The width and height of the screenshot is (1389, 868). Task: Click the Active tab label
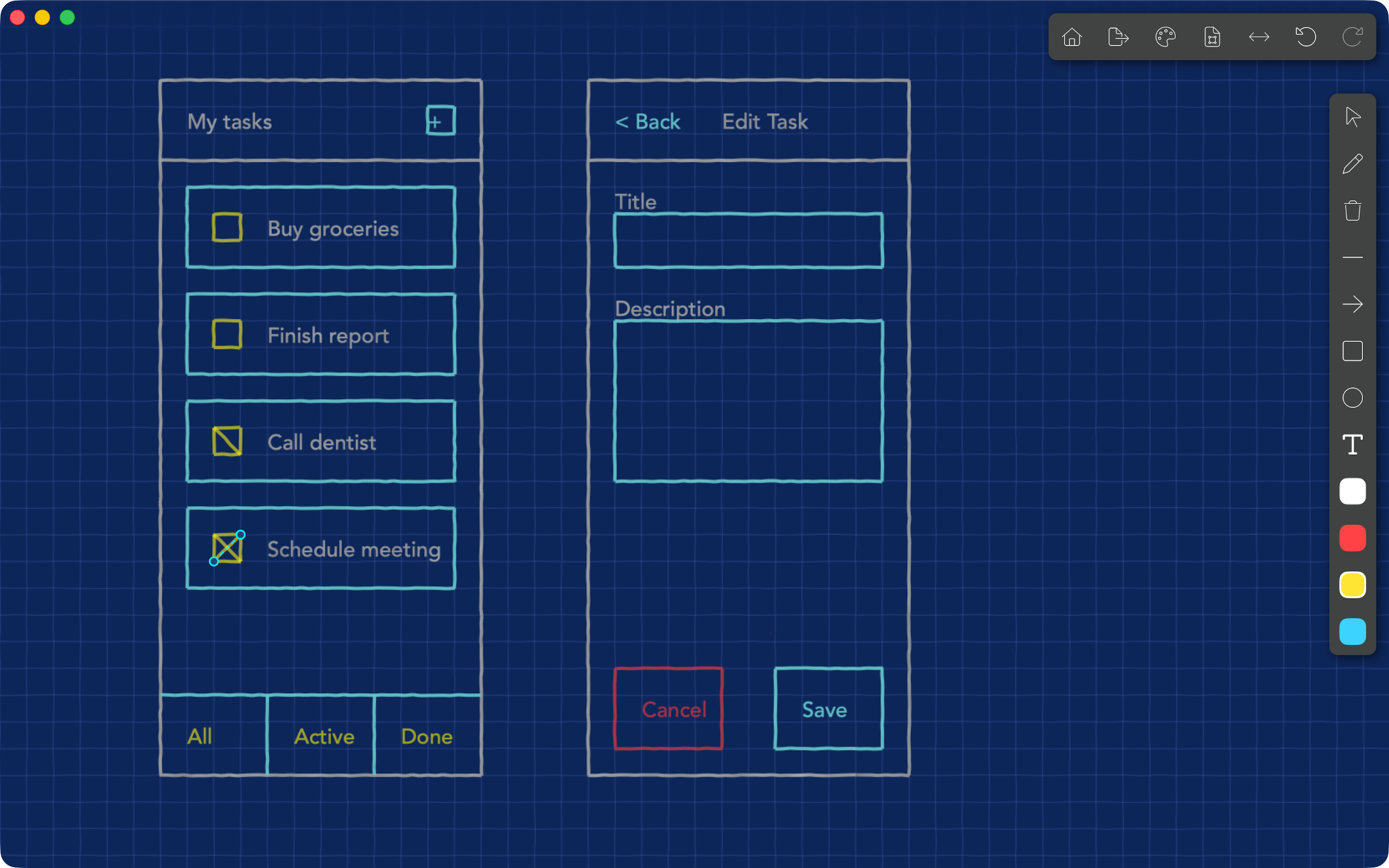click(x=324, y=737)
